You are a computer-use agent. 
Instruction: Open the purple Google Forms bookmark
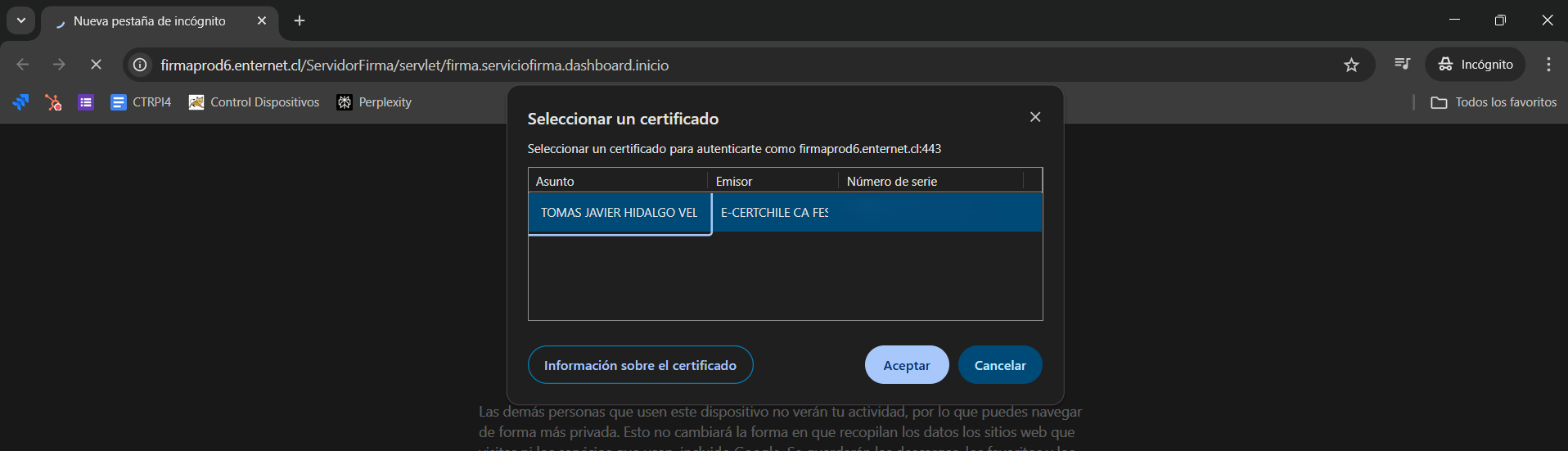pyautogui.click(x=86, y=102)
